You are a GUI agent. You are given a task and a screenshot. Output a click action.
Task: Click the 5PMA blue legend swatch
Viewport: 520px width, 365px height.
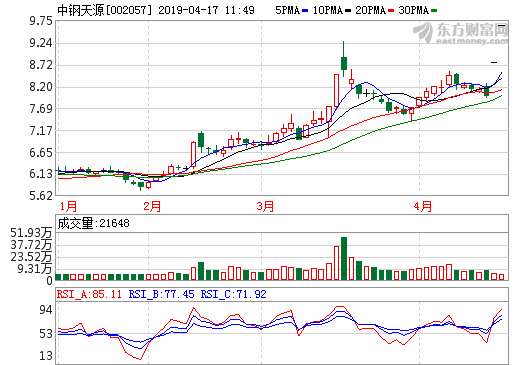click(305, 11)
